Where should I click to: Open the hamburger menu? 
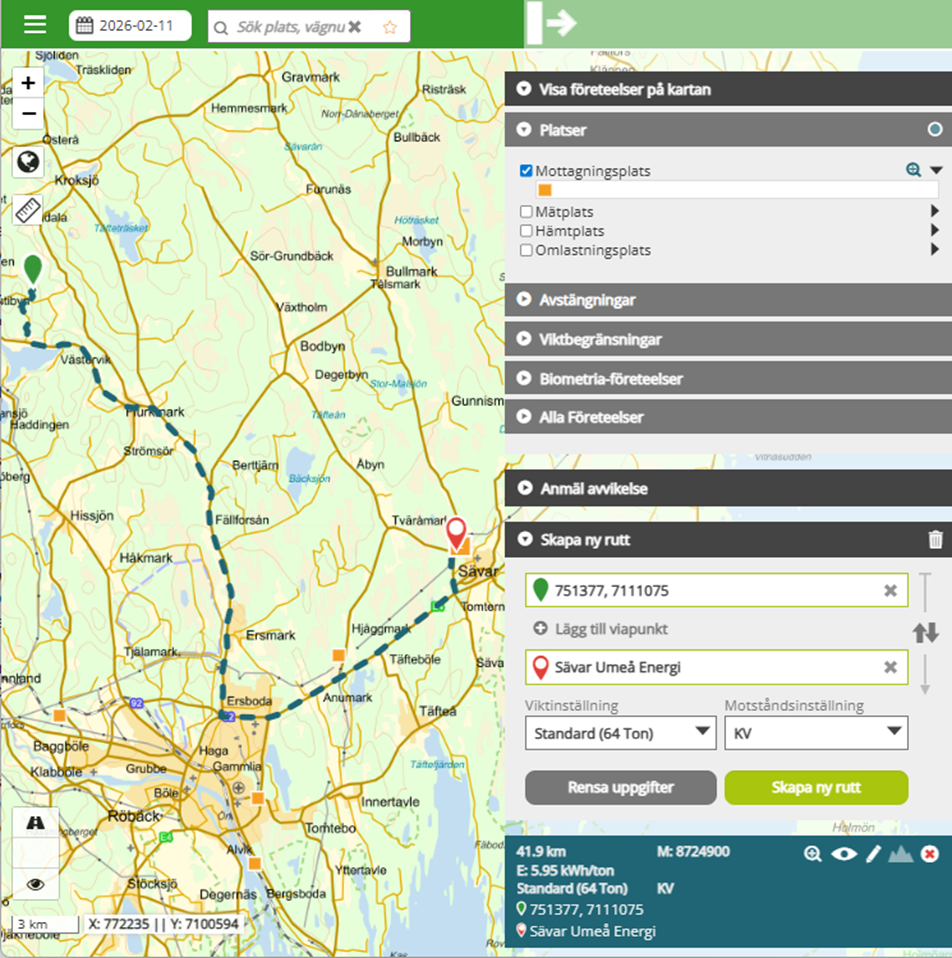pyautogui.click(x=35, y=25)
